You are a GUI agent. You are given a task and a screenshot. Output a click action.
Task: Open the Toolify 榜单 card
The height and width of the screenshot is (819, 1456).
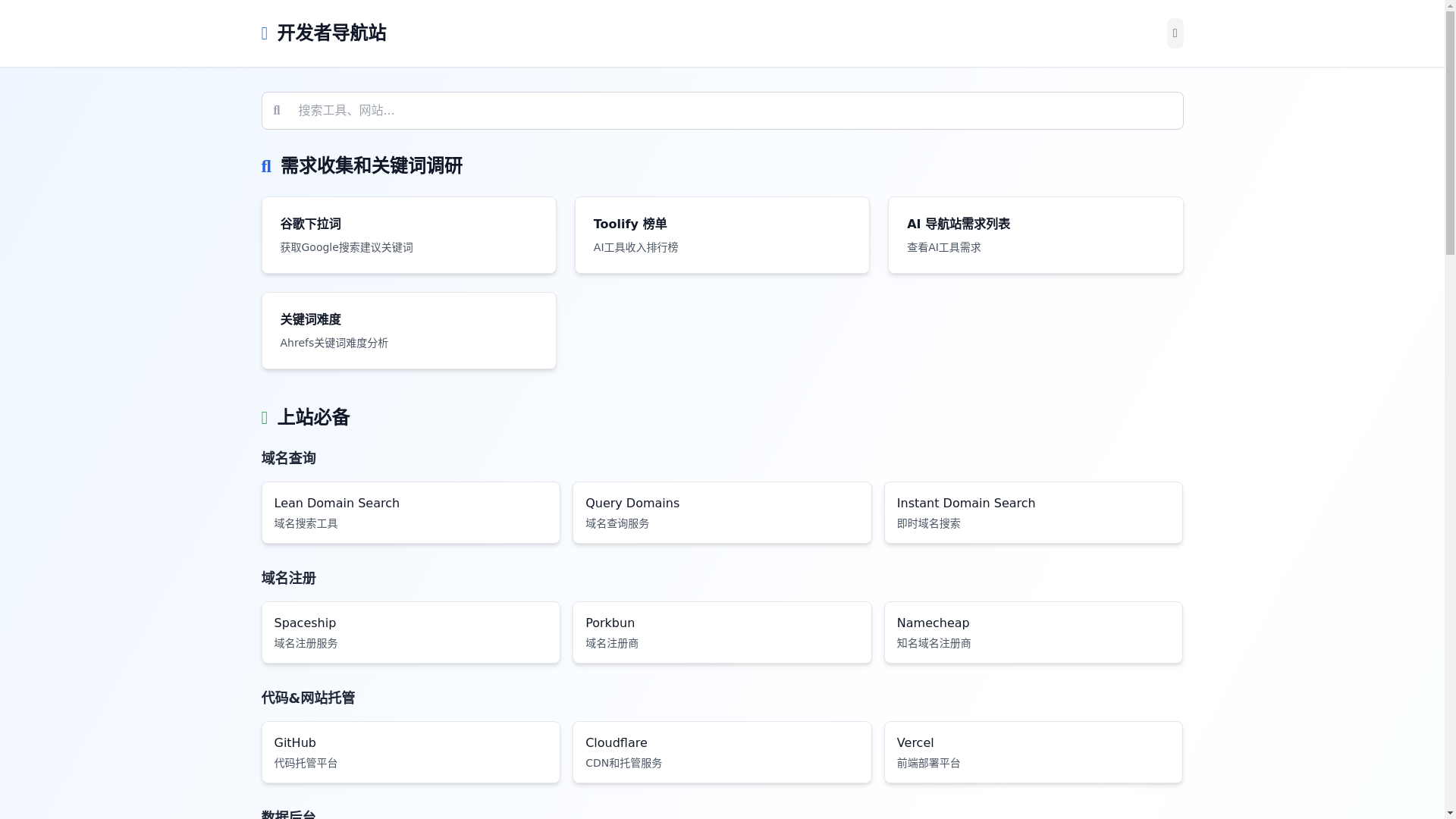pyautogui.click(x=722, y=235)
